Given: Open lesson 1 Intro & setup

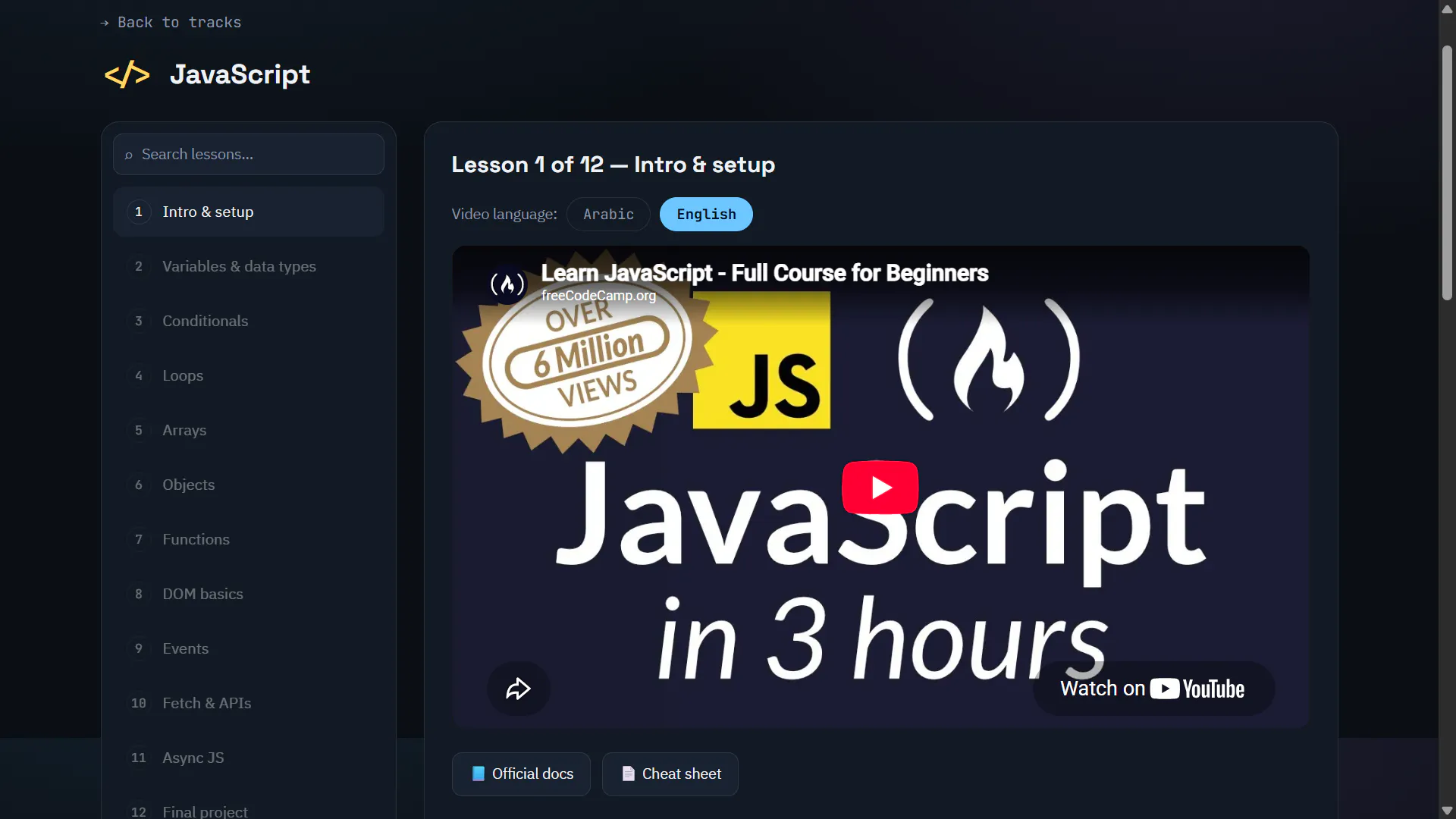Looking at the screenshot, I should [x=249, y=212].
